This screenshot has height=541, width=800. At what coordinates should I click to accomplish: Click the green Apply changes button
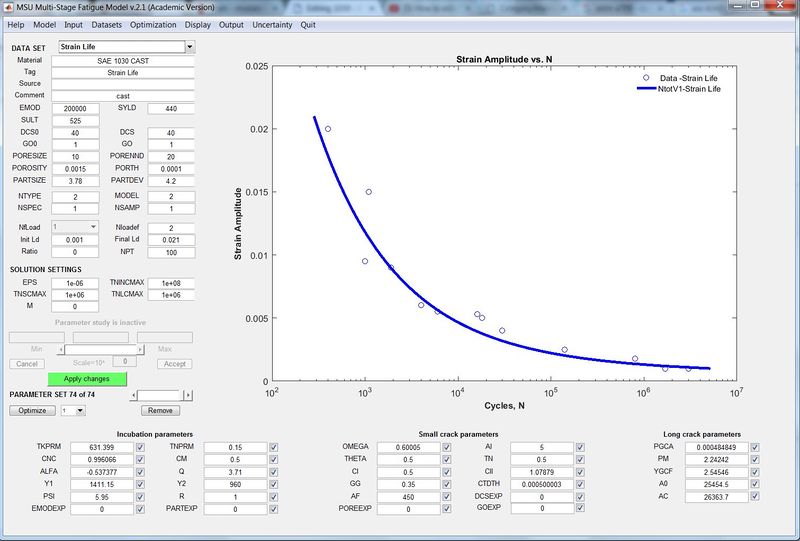88,379
